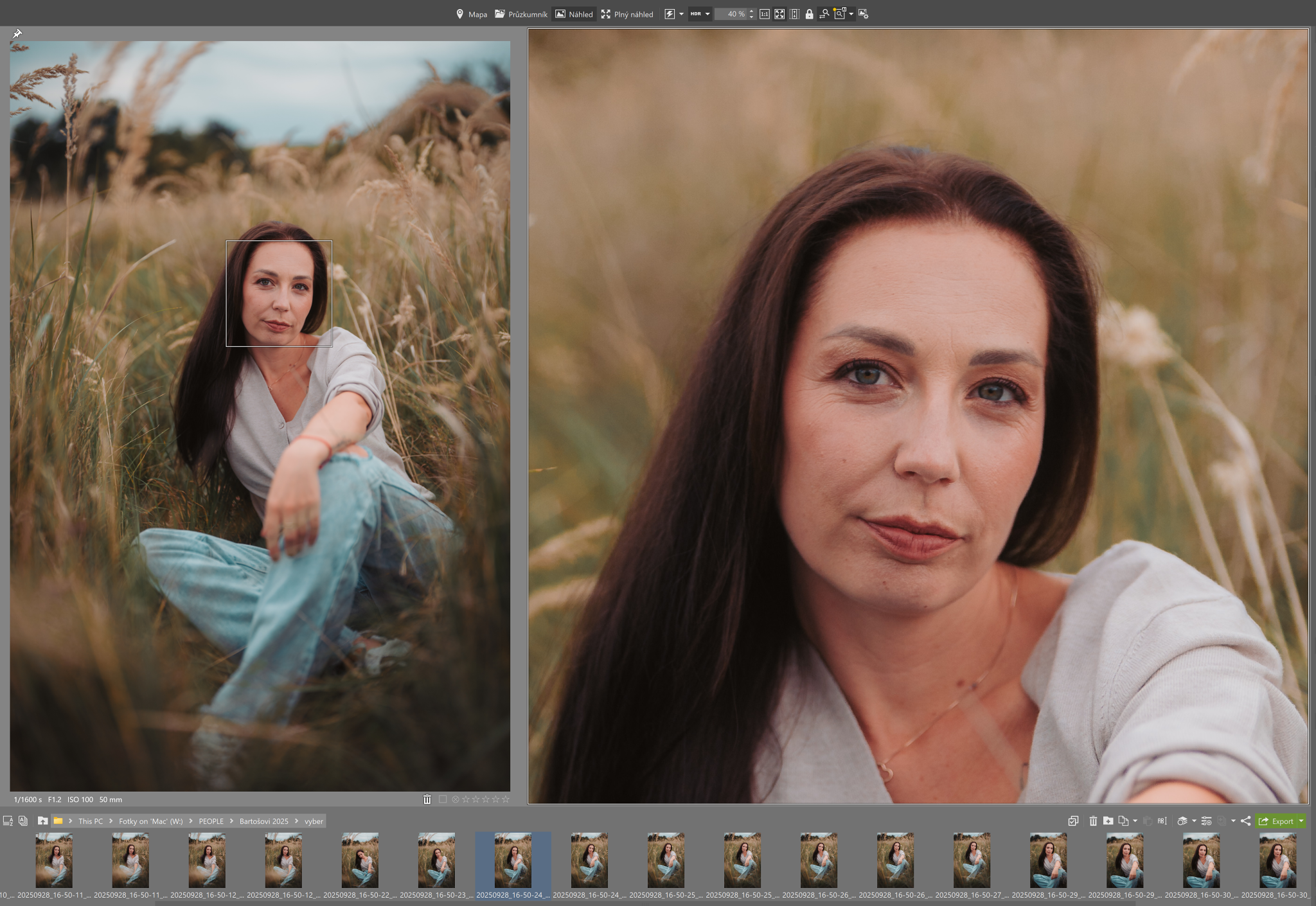
Task: Toggle the select-all checkboxes icon
Action: coord(1073,821)
